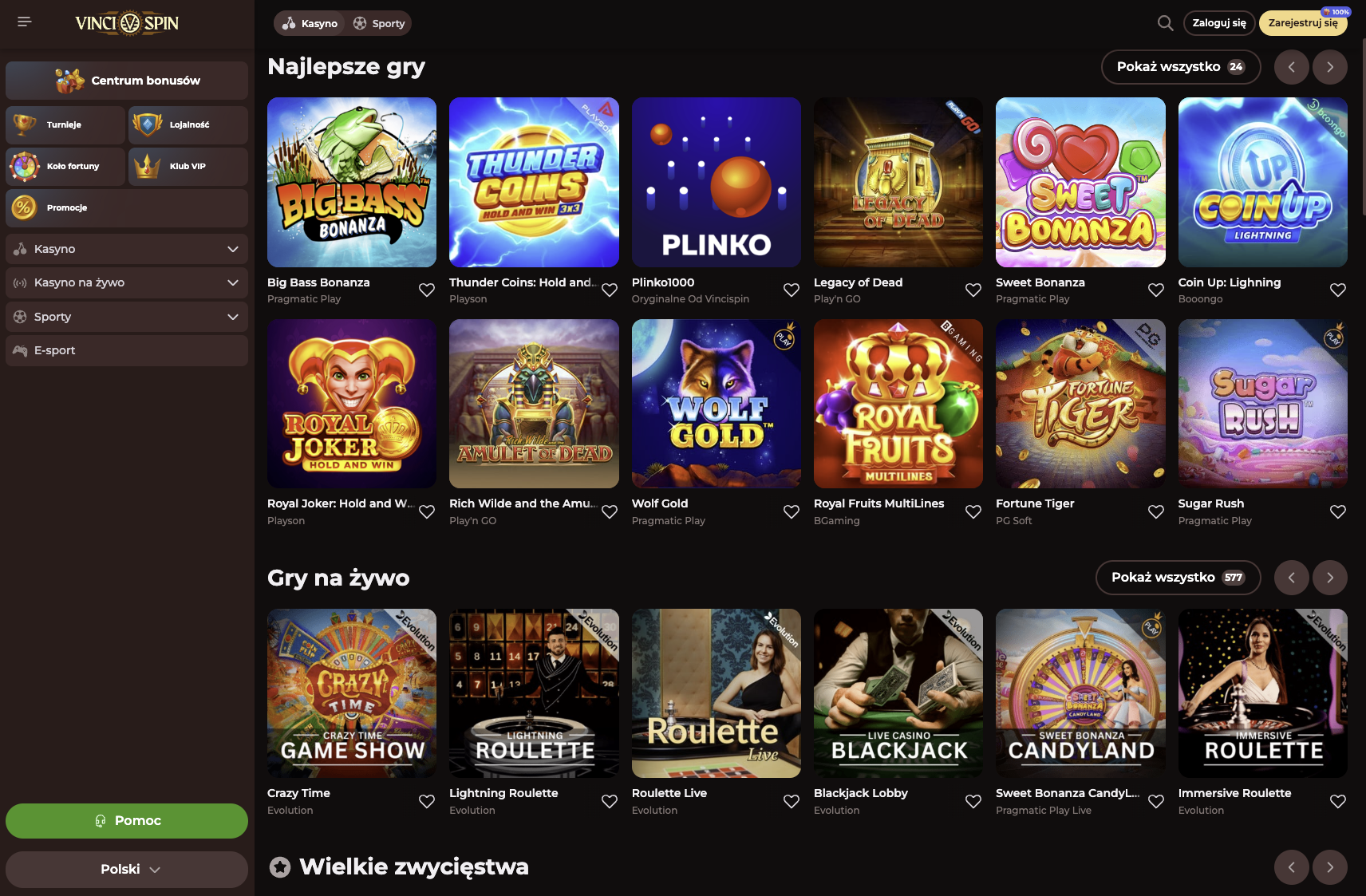Select the E-sport sidebar item
This screenshot has width=1366, height=896.
tap(127, 350)
